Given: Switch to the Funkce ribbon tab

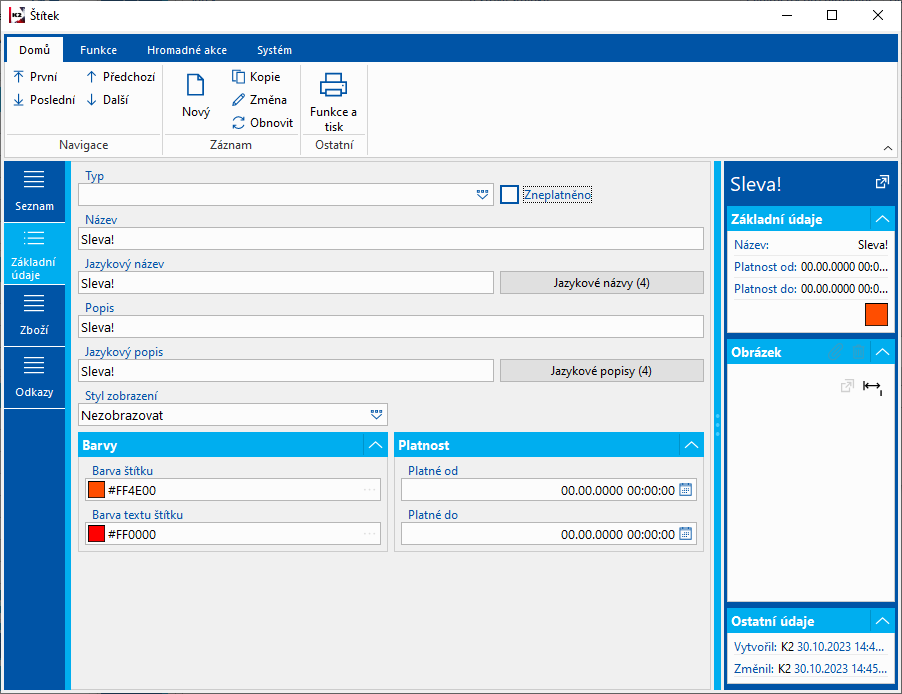Looking at the screenshot, I should [98, 50].
